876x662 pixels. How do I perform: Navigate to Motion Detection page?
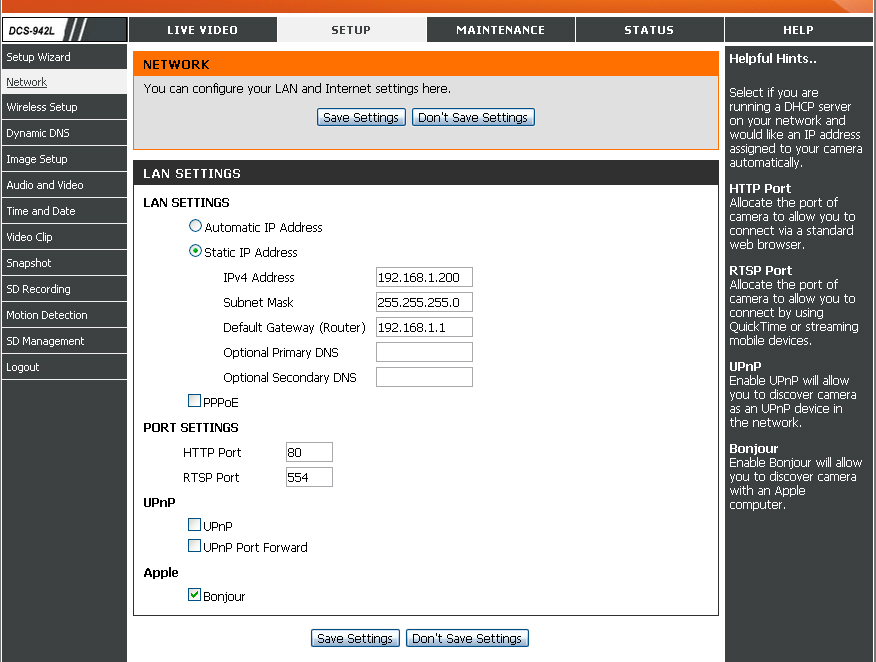click(x=47, y=315)
